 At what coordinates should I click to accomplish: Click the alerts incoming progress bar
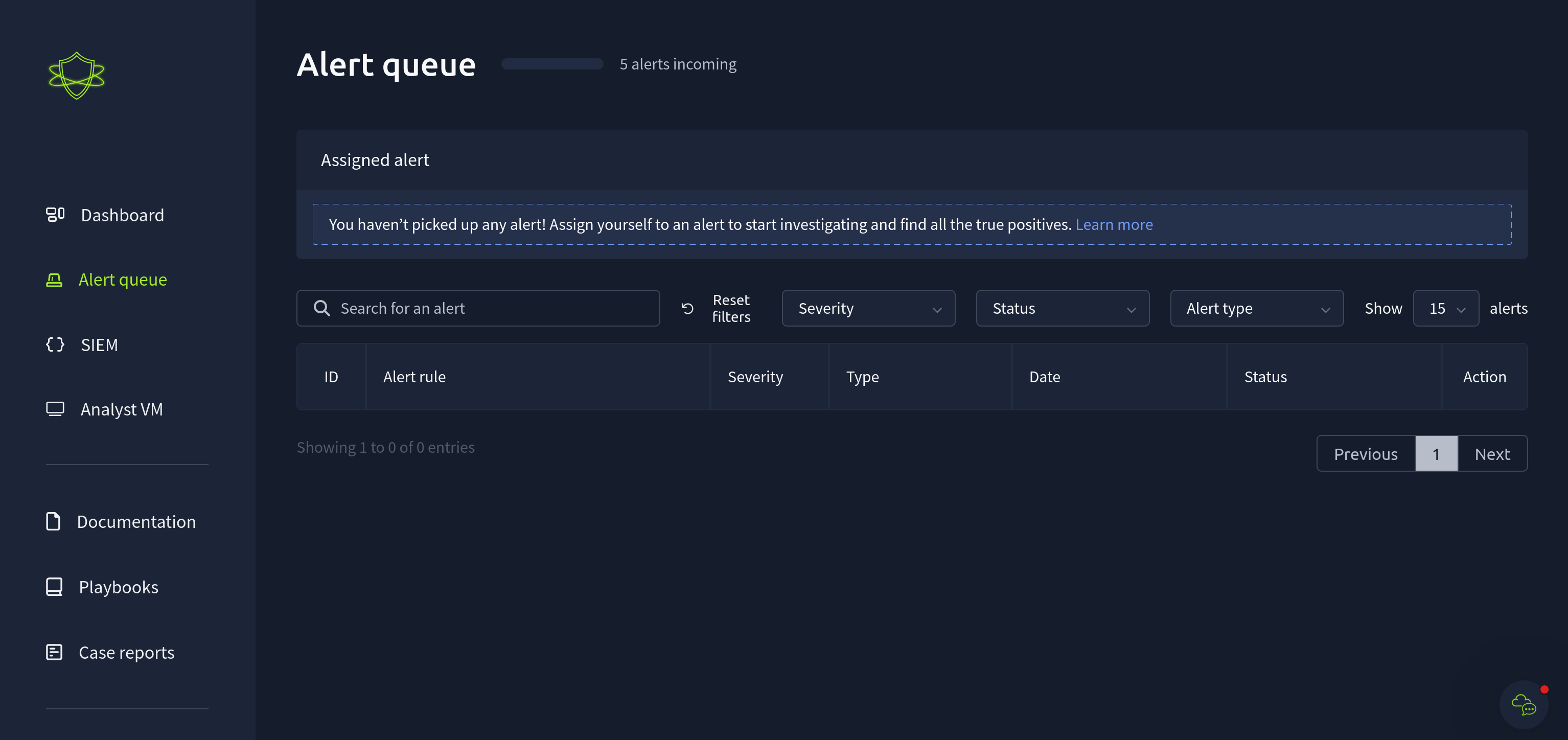pyautogui.click(x=552, y=64)
